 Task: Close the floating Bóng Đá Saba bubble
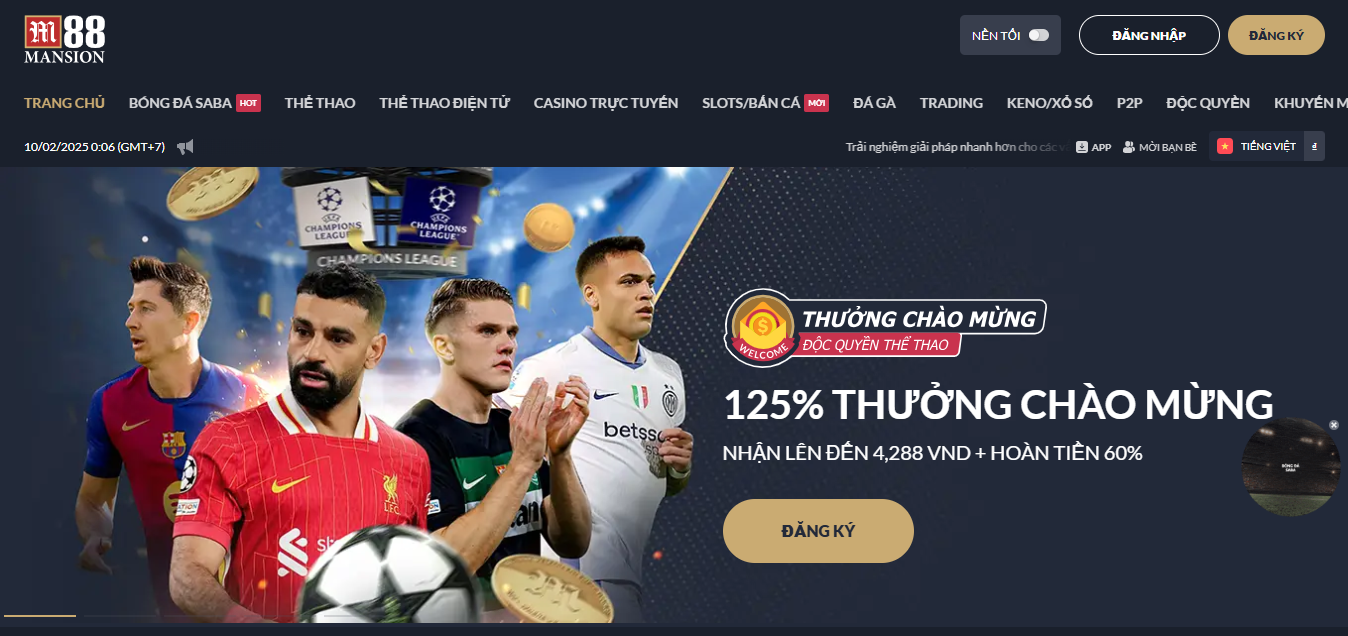tap(1333, 425)
